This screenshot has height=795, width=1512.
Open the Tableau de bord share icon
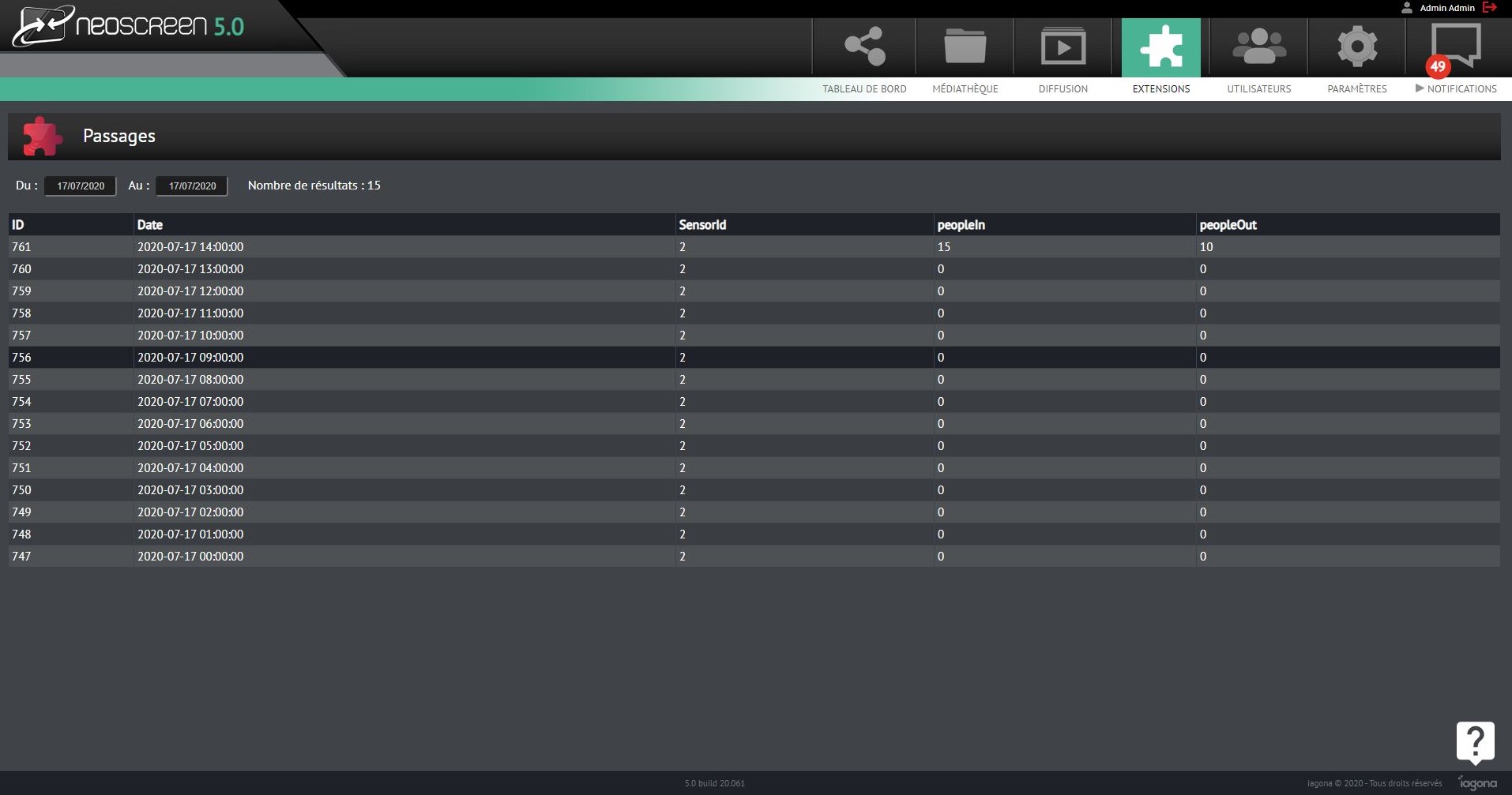[864, 47]
